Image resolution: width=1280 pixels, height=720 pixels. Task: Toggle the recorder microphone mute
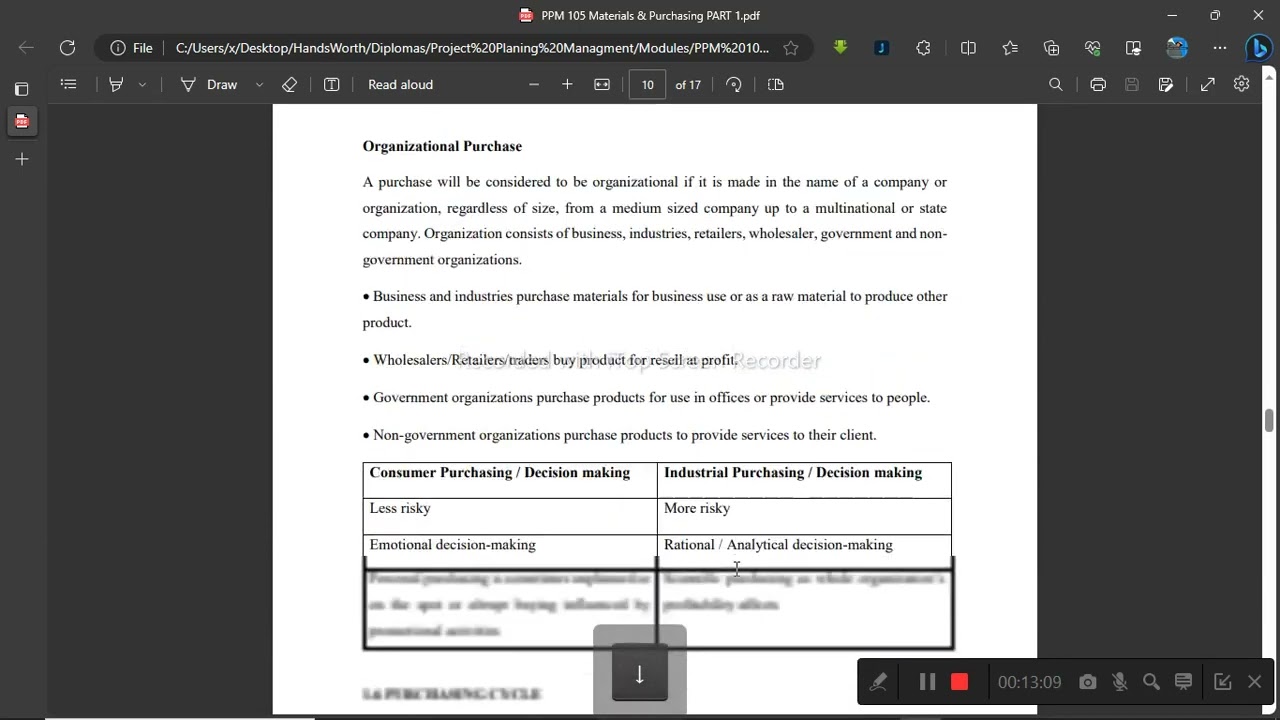pyautogui.click(x=1120, y=682)
